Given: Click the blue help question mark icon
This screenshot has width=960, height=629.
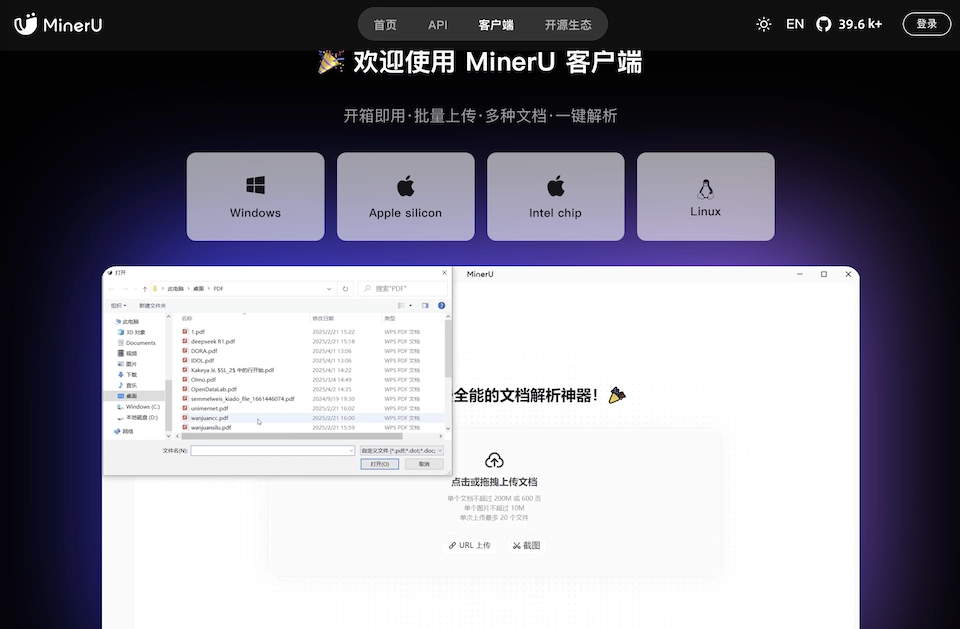Looking at the screenshot, I should pos(441,306).
